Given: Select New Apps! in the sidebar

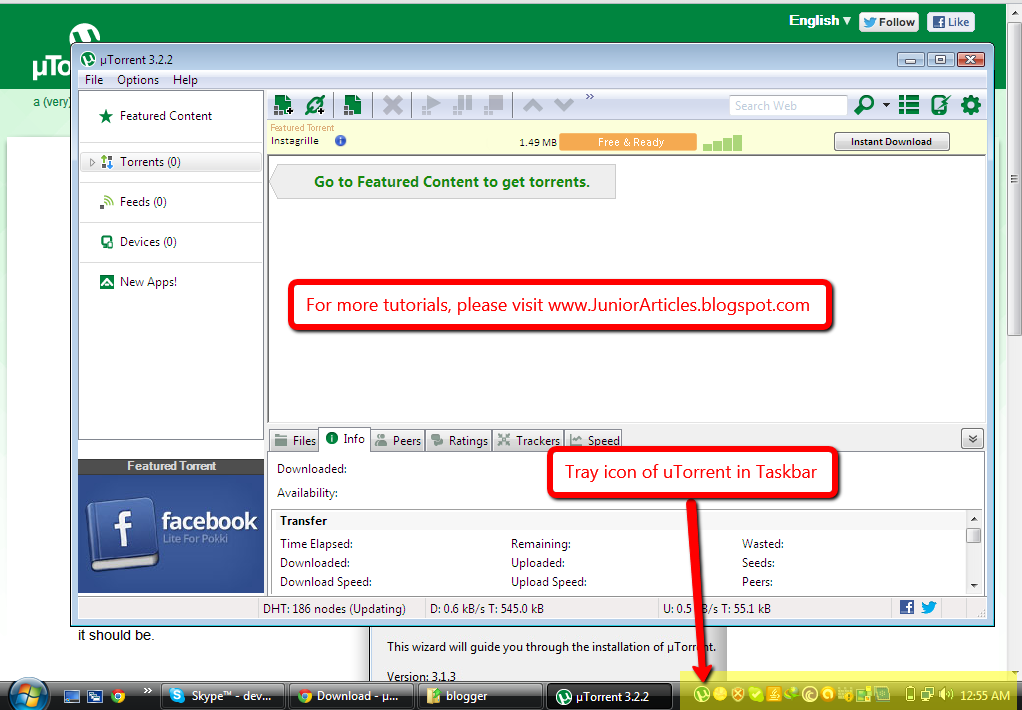Looking at the screenshot, I should (x=138, y=282).
